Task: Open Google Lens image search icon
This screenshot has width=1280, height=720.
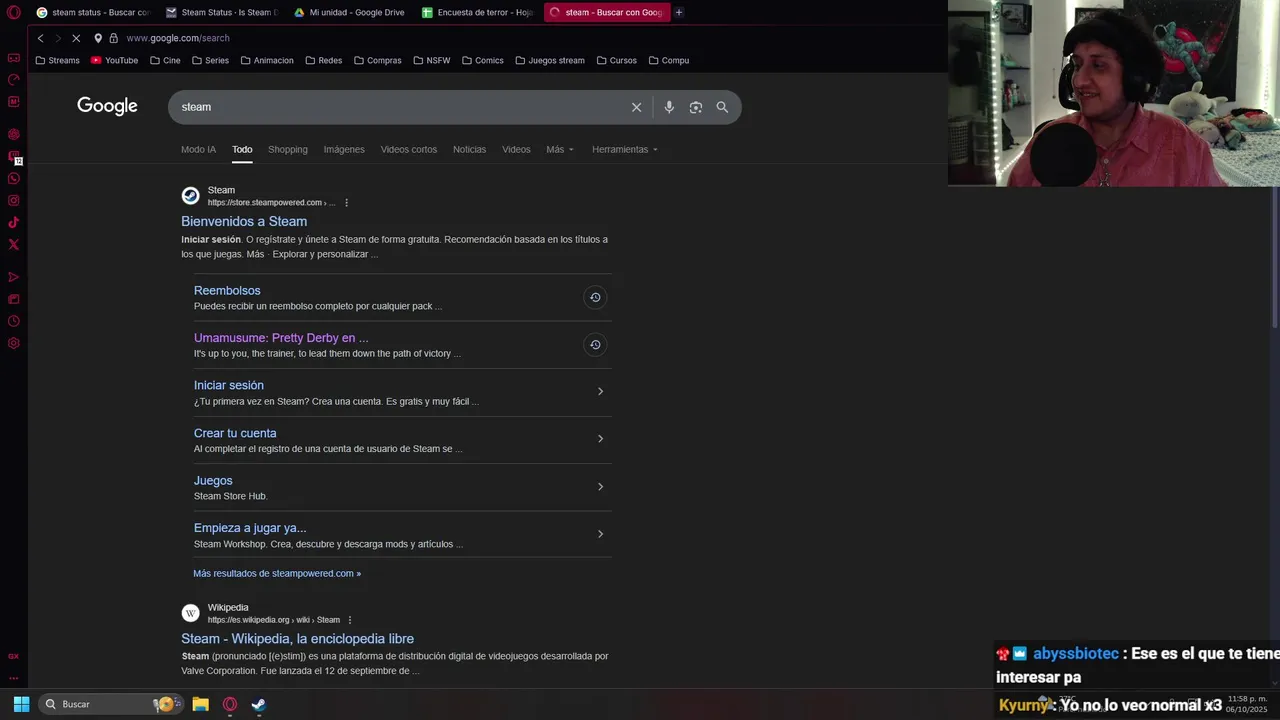Action: (696, 107)
